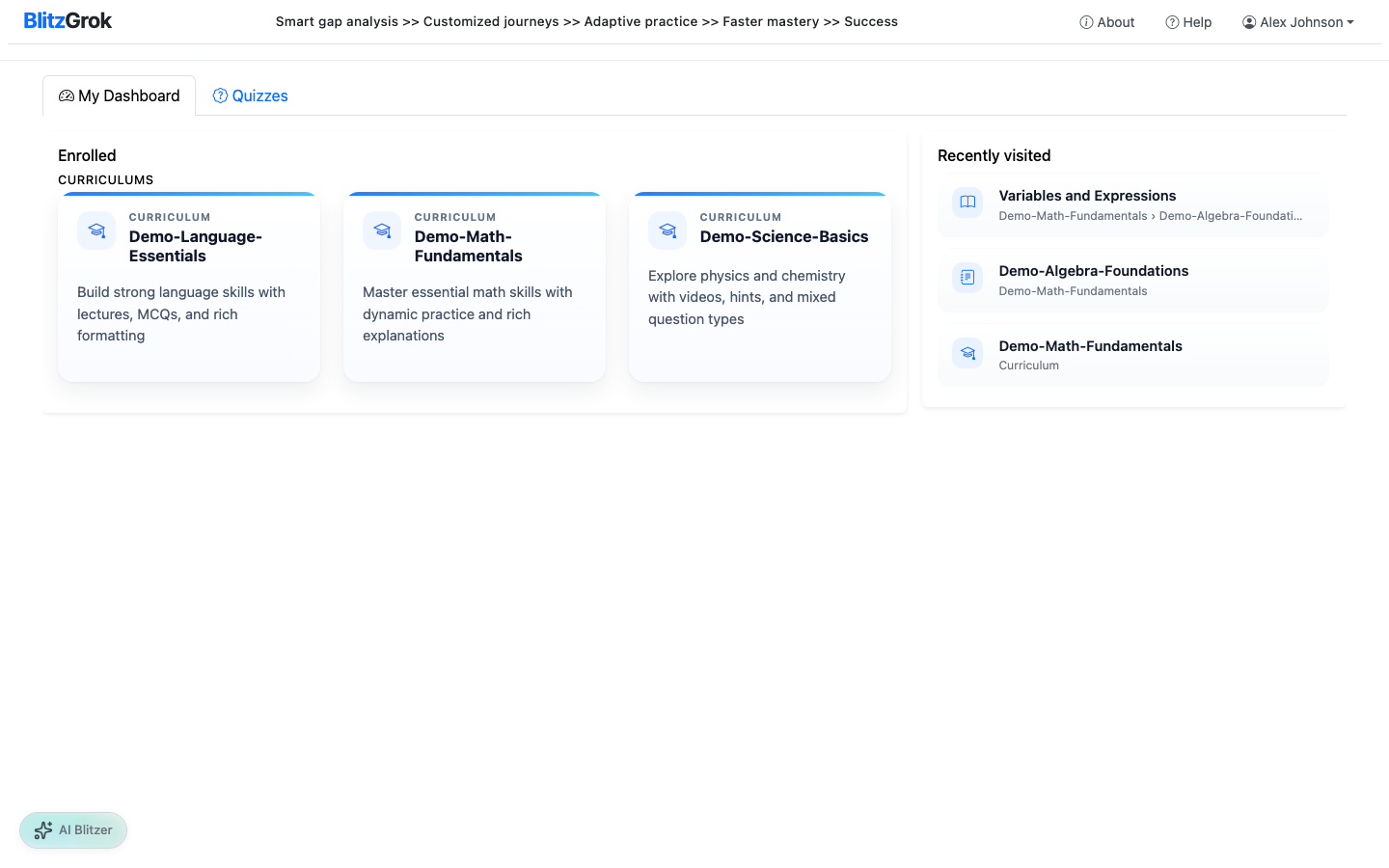
Task: Click the sparkle icon on AI Blitzer
Action: [43, 830]
